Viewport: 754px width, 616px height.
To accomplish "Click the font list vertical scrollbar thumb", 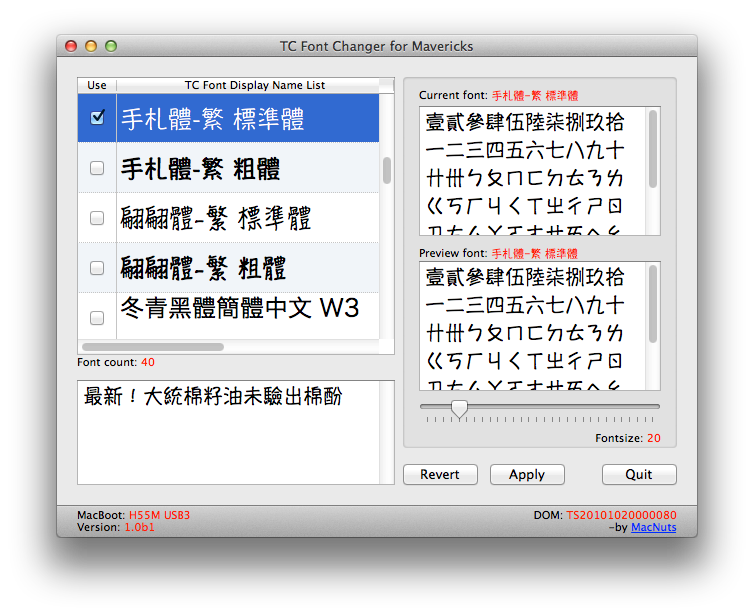I will click(x=387, y=170).
